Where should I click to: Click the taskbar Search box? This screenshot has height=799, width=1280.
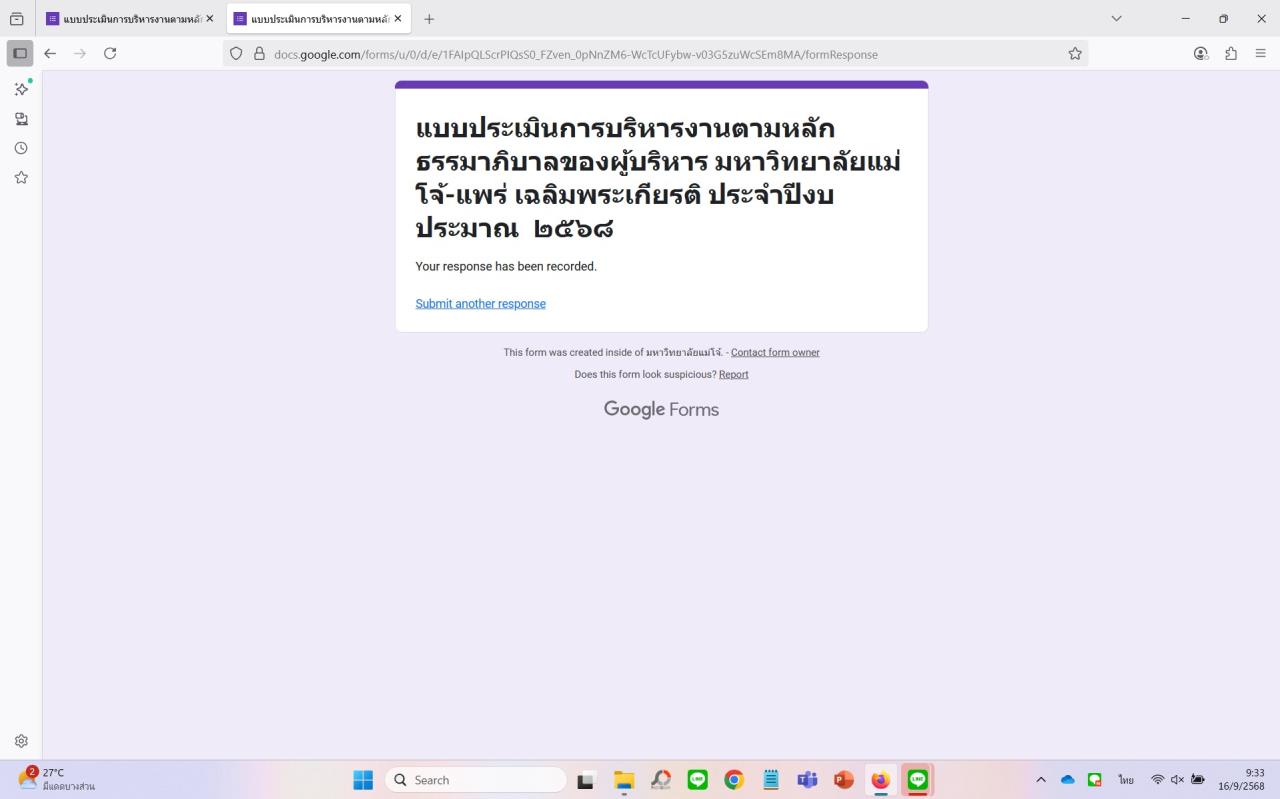point(475,780)
